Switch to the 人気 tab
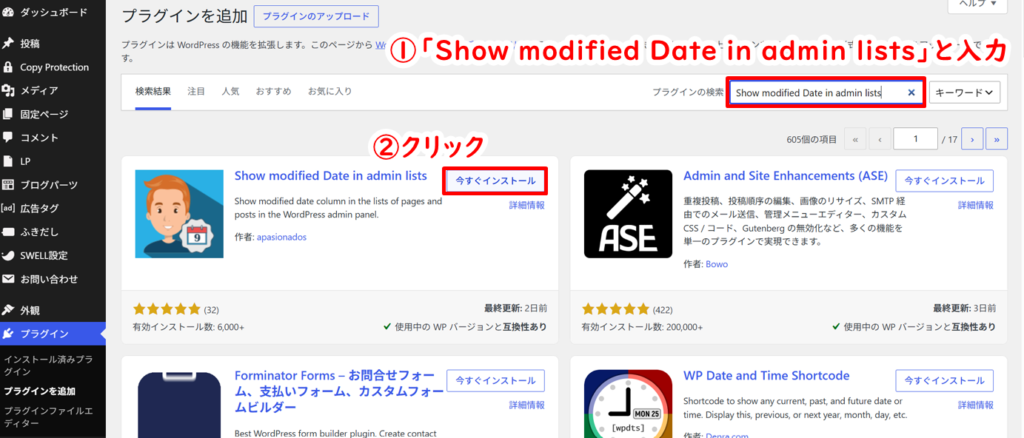 coord(230,91)
